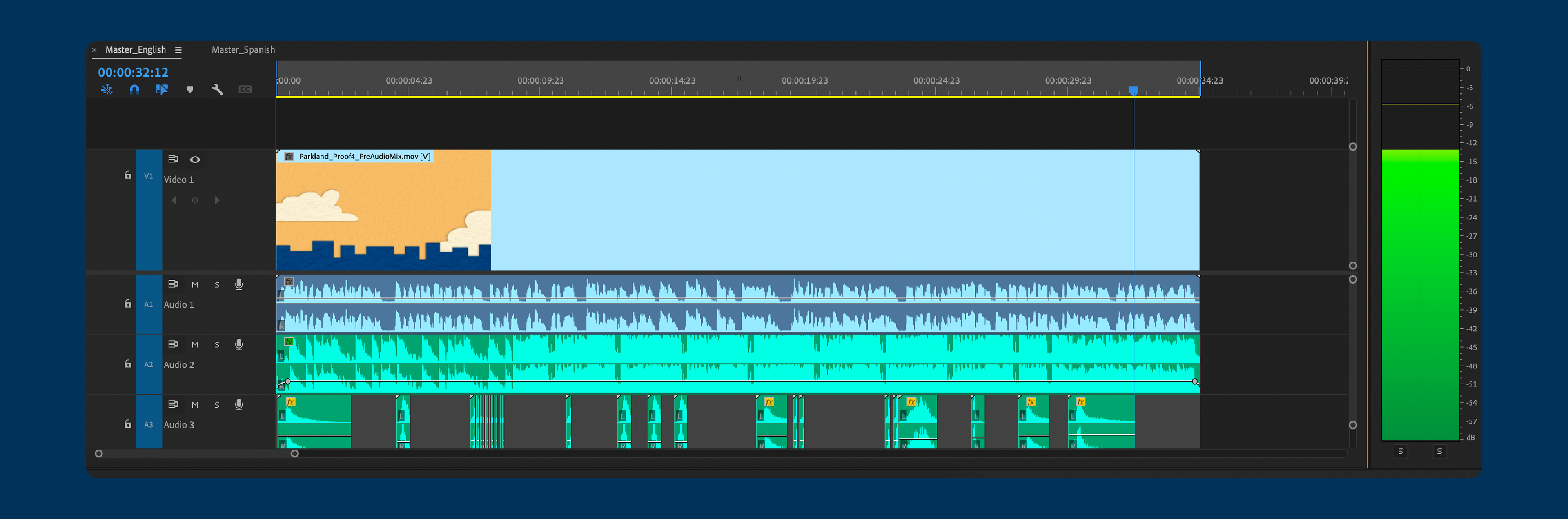Toggle sync lock on Video 1

[174, 160]
